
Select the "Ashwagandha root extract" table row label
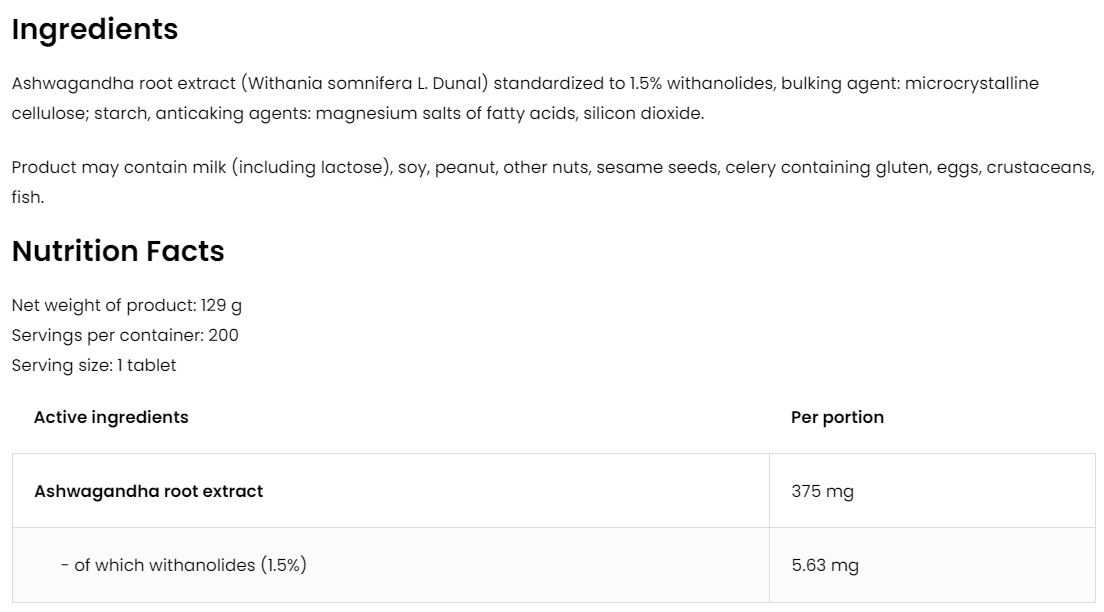click(x=149, y=491)
